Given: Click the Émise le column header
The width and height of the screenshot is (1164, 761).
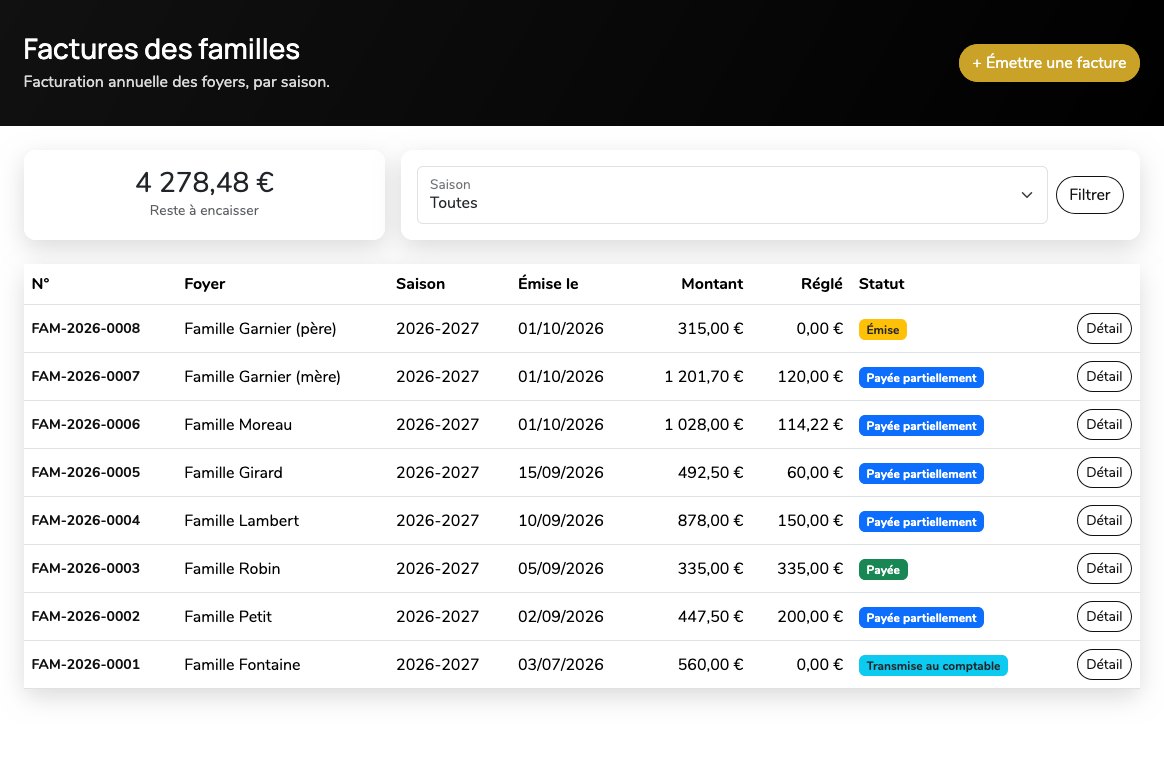Looking at the screenshot, I should click(x=548, y=284).
